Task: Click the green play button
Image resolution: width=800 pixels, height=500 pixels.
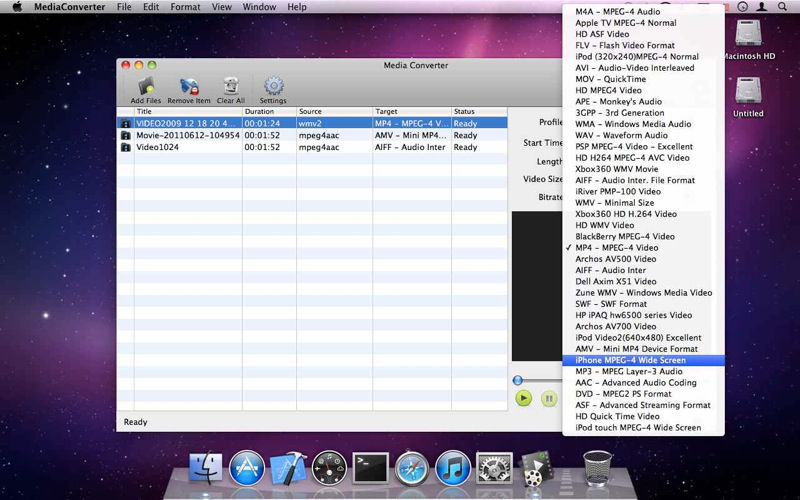Action: [x=523, y=398]
